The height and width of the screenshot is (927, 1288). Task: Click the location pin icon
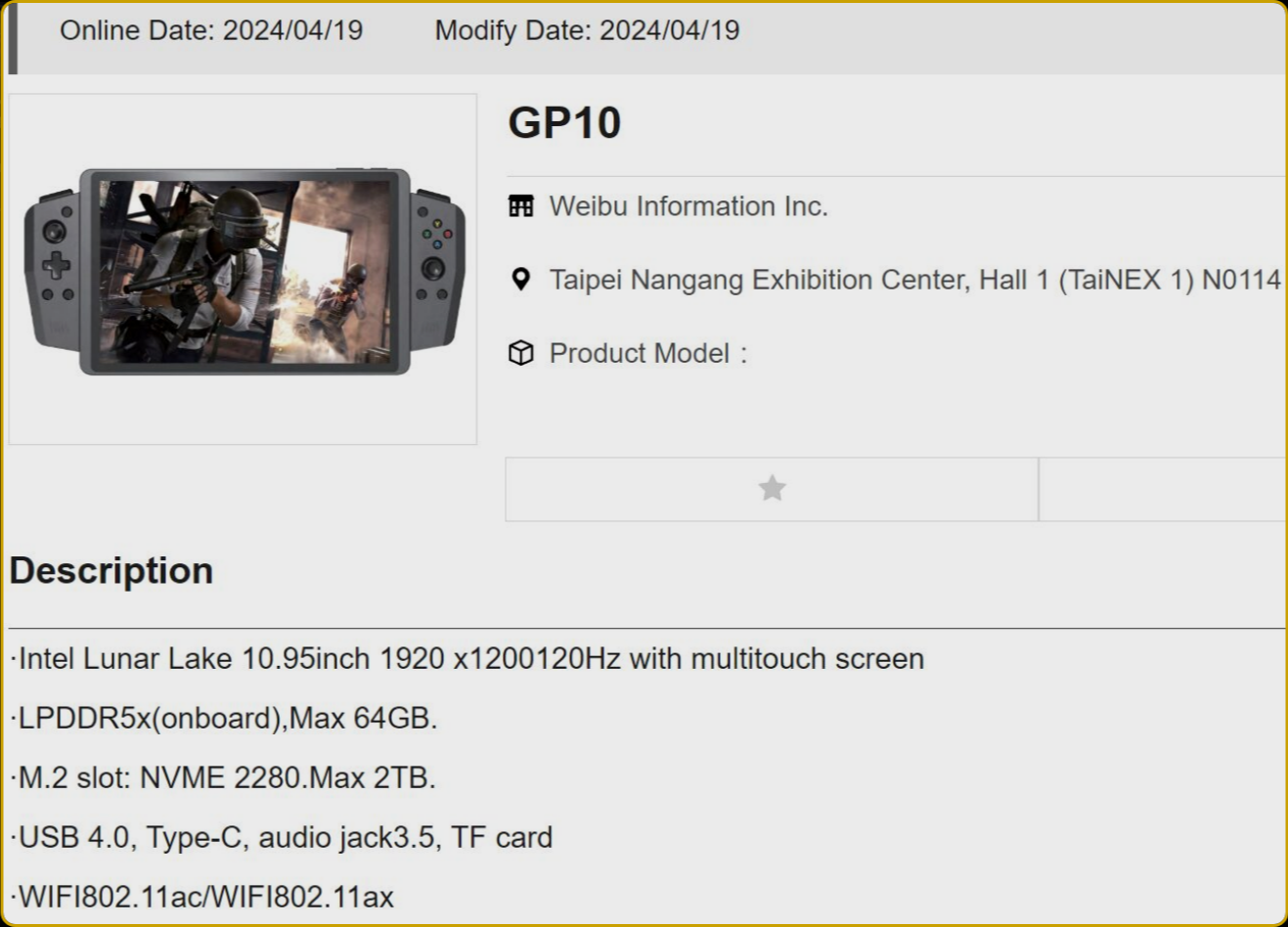[x=521, y=280]
